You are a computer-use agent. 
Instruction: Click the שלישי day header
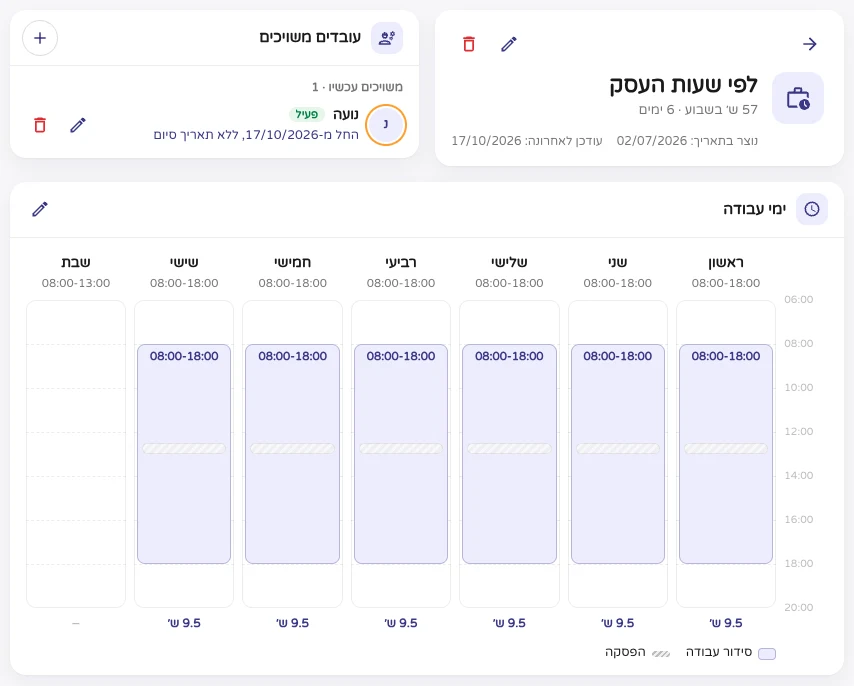click(509, 262)
